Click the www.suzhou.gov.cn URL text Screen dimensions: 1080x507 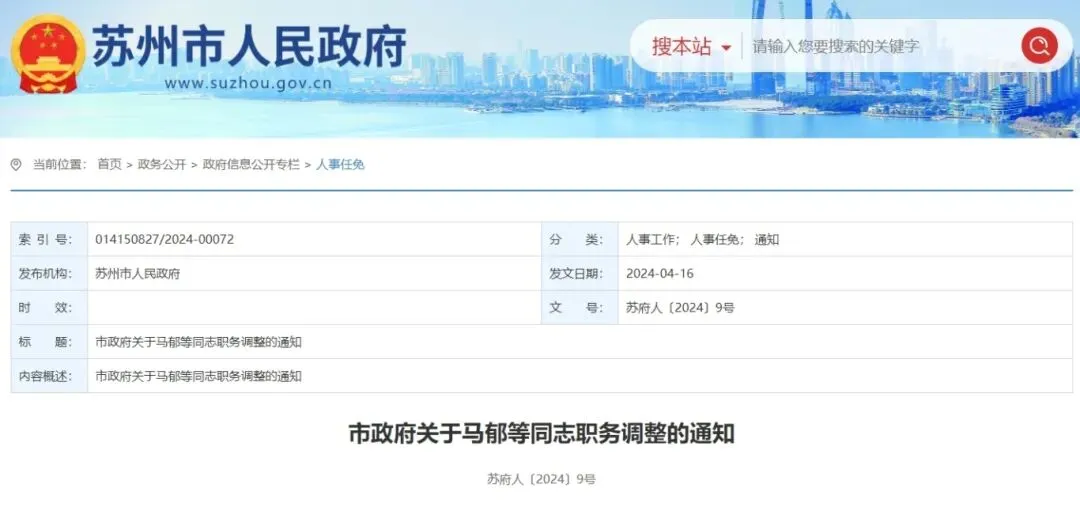tap(248, 84)
